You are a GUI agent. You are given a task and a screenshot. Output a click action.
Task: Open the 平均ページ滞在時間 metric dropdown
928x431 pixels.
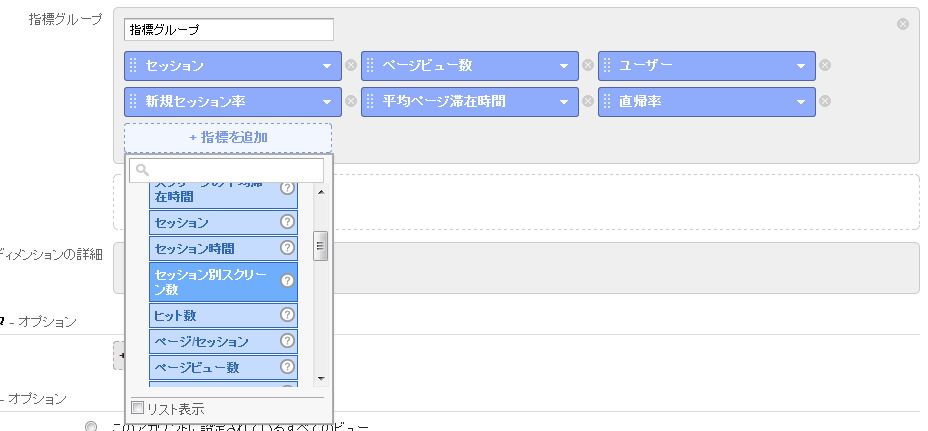563,102
